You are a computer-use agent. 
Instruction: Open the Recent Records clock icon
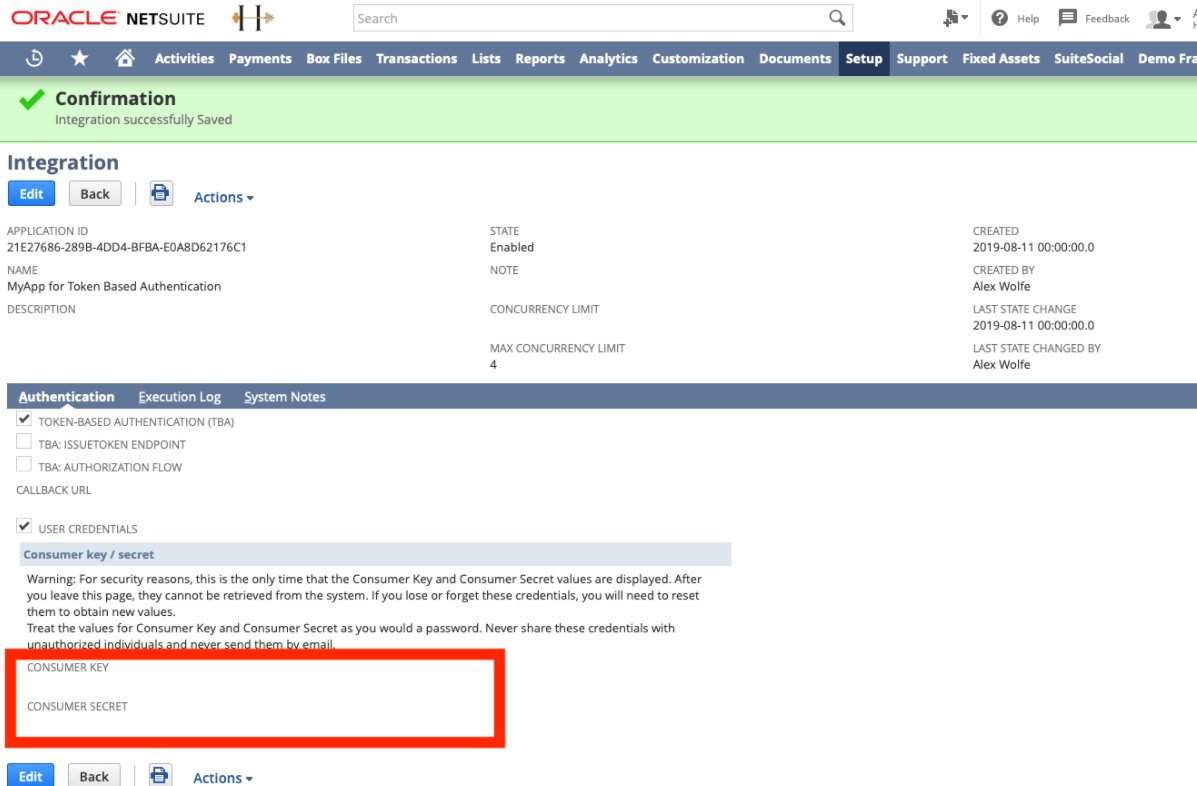click(34, 58)
